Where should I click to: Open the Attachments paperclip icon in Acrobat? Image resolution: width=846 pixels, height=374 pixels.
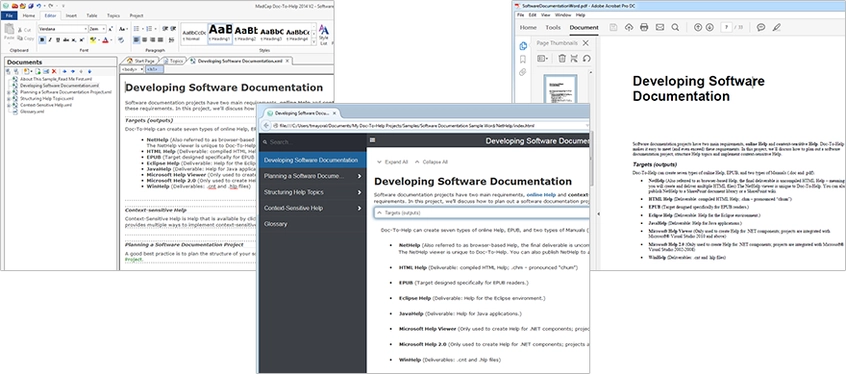(522, 72)
